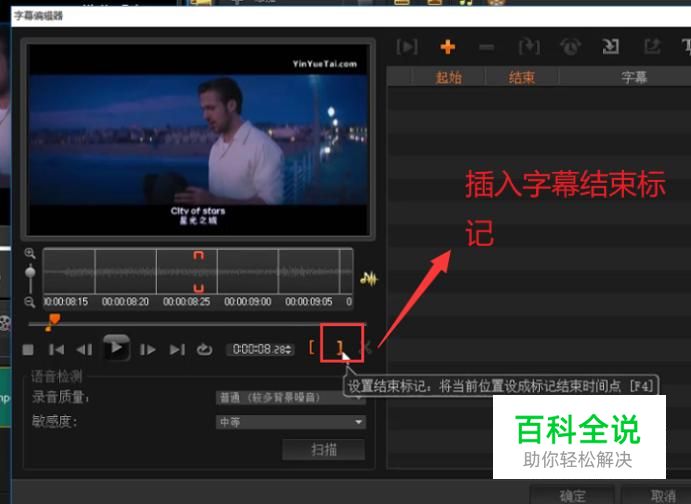Screen dimensions: 691x504
Task: Add a new subtitle with the orange plus
Action: (447, 47)
